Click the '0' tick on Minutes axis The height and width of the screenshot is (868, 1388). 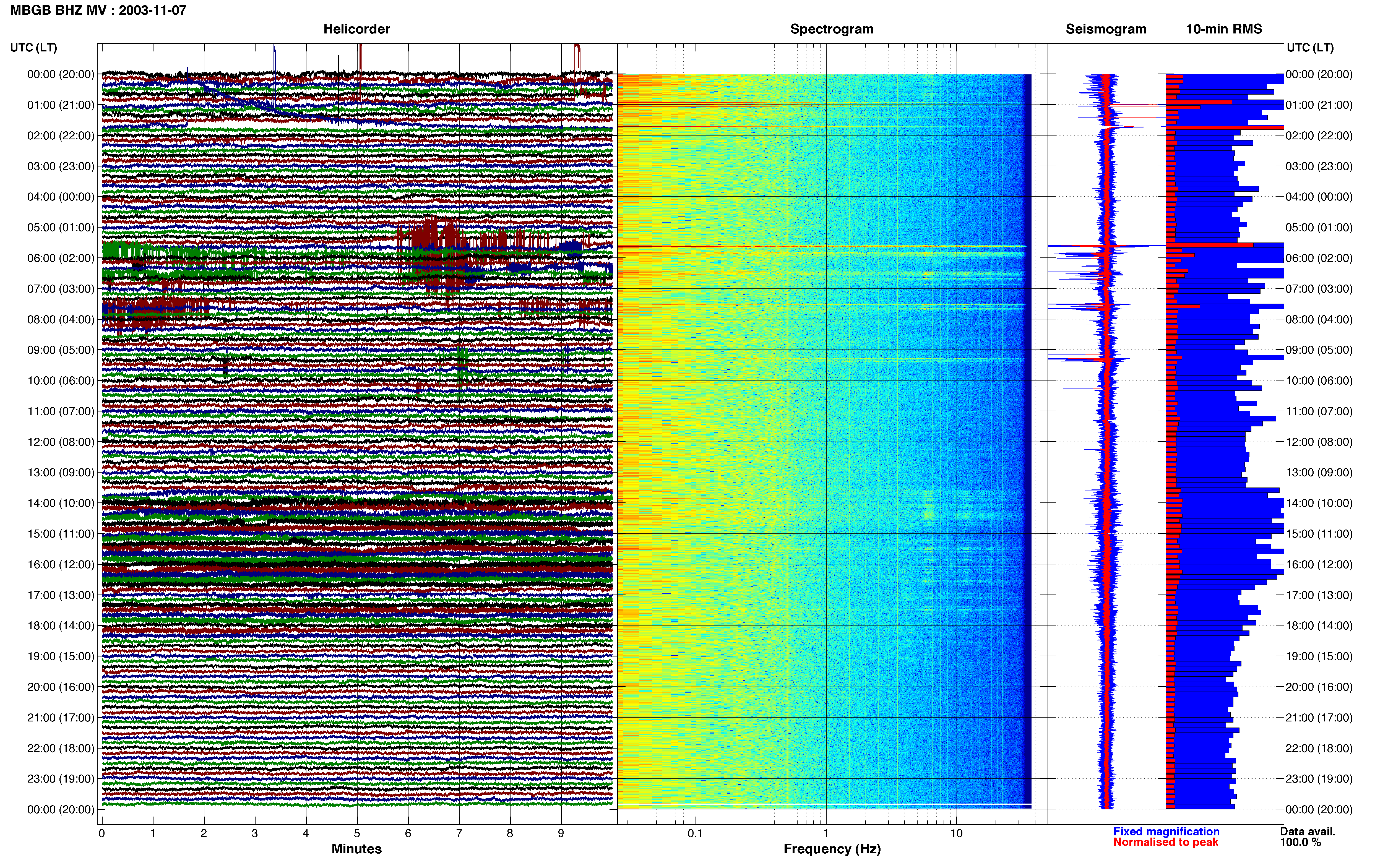[x=101, y=833]
